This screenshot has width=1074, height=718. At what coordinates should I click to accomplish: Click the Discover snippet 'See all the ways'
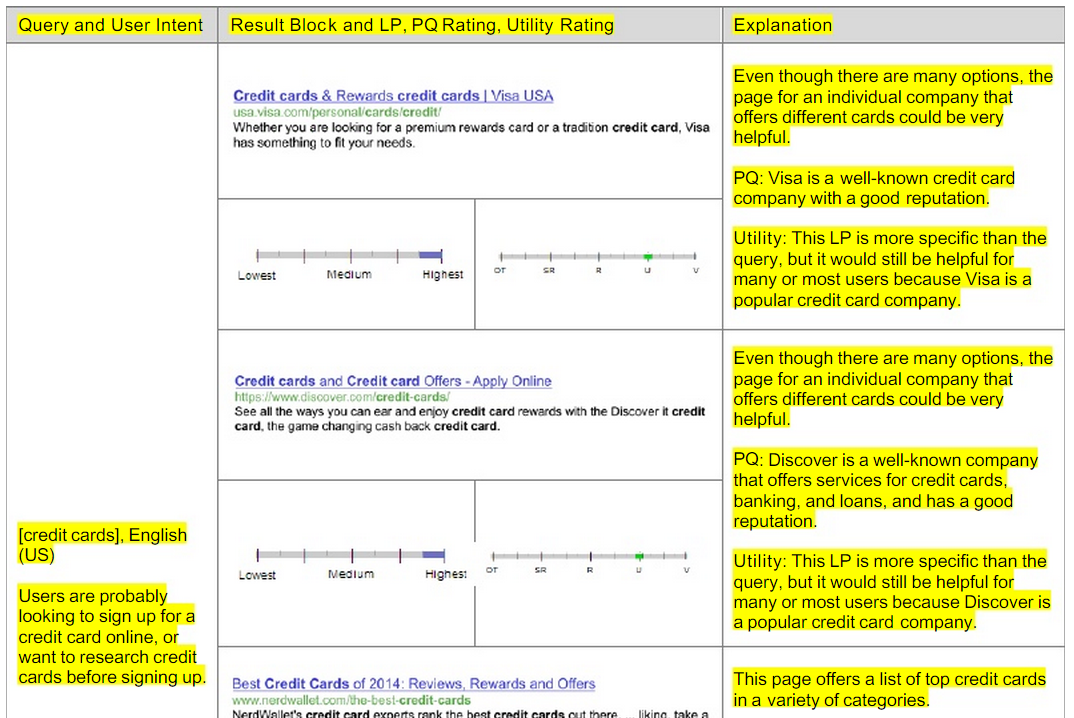click(x=470, y=419)
